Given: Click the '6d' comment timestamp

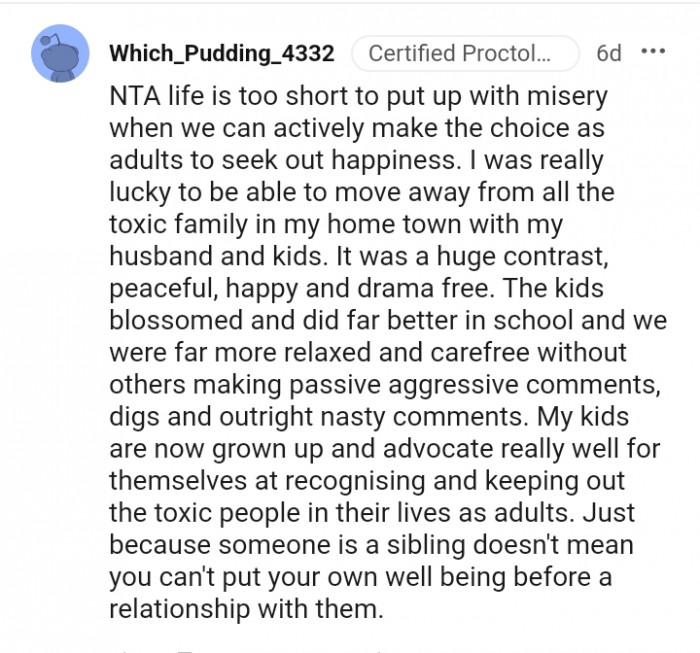Looking at the screenshot, I should pyautogui.click(x=608, y=53).
